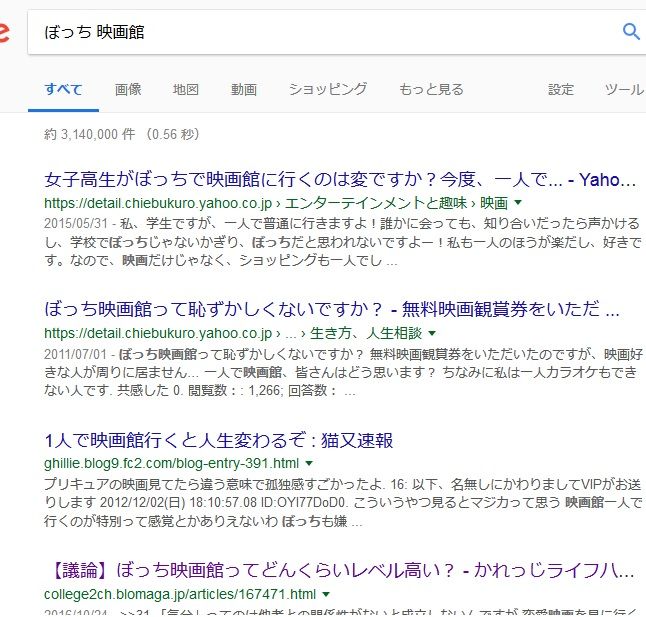The height and width of the screenshot is (617, 646).
Task: Open result 1人で映画館行くと人生変わるぞ : 猫又速報
Action: (219, 440)
